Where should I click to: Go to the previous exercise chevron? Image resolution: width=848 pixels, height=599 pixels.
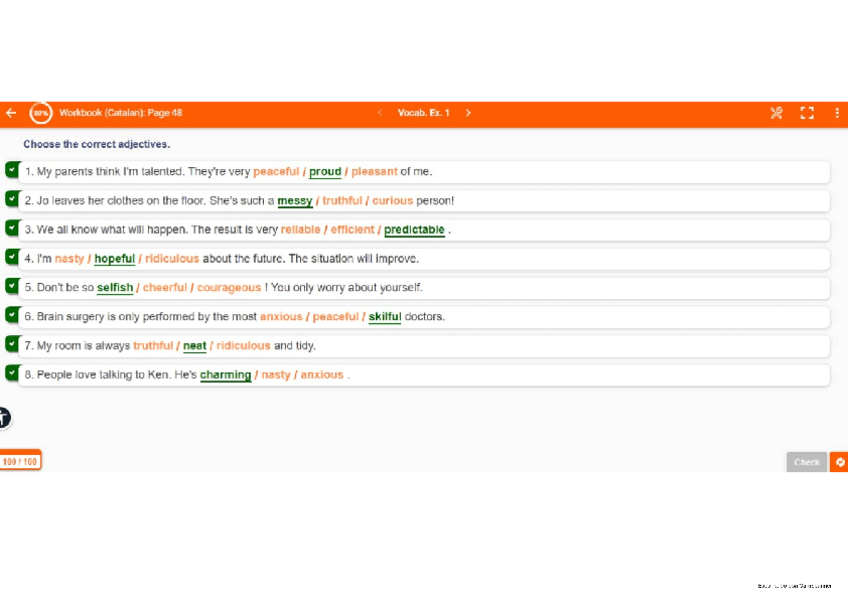click(x=380, y=113)
